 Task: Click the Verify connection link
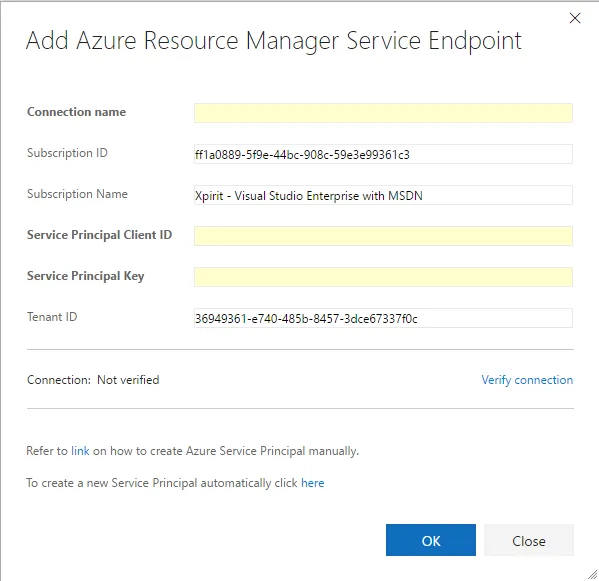pyautogui.click(x=527, y=380)
